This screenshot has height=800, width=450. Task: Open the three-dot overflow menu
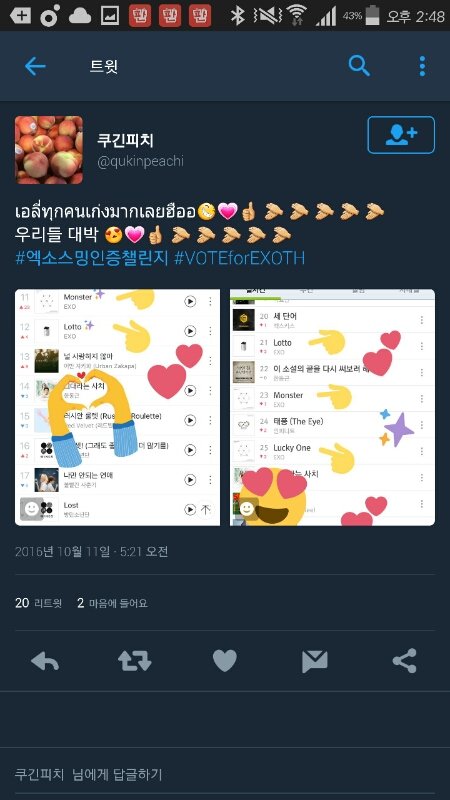click(422, 66)
